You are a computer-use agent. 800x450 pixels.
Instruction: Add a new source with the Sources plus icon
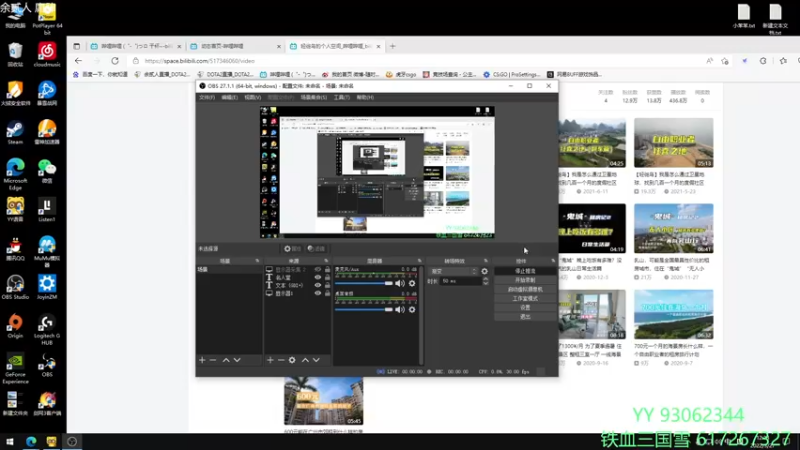coord(270,360)
